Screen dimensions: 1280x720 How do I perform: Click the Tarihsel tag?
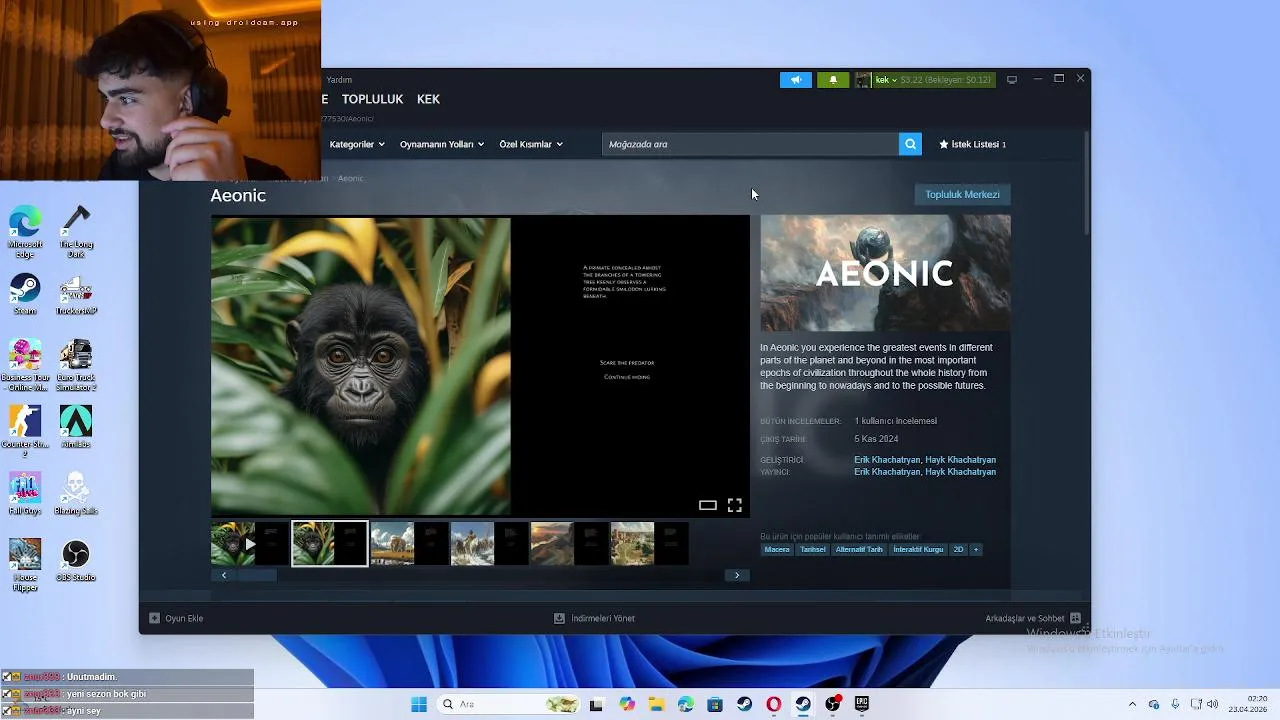pyautogui.click(x=813, y=549)
